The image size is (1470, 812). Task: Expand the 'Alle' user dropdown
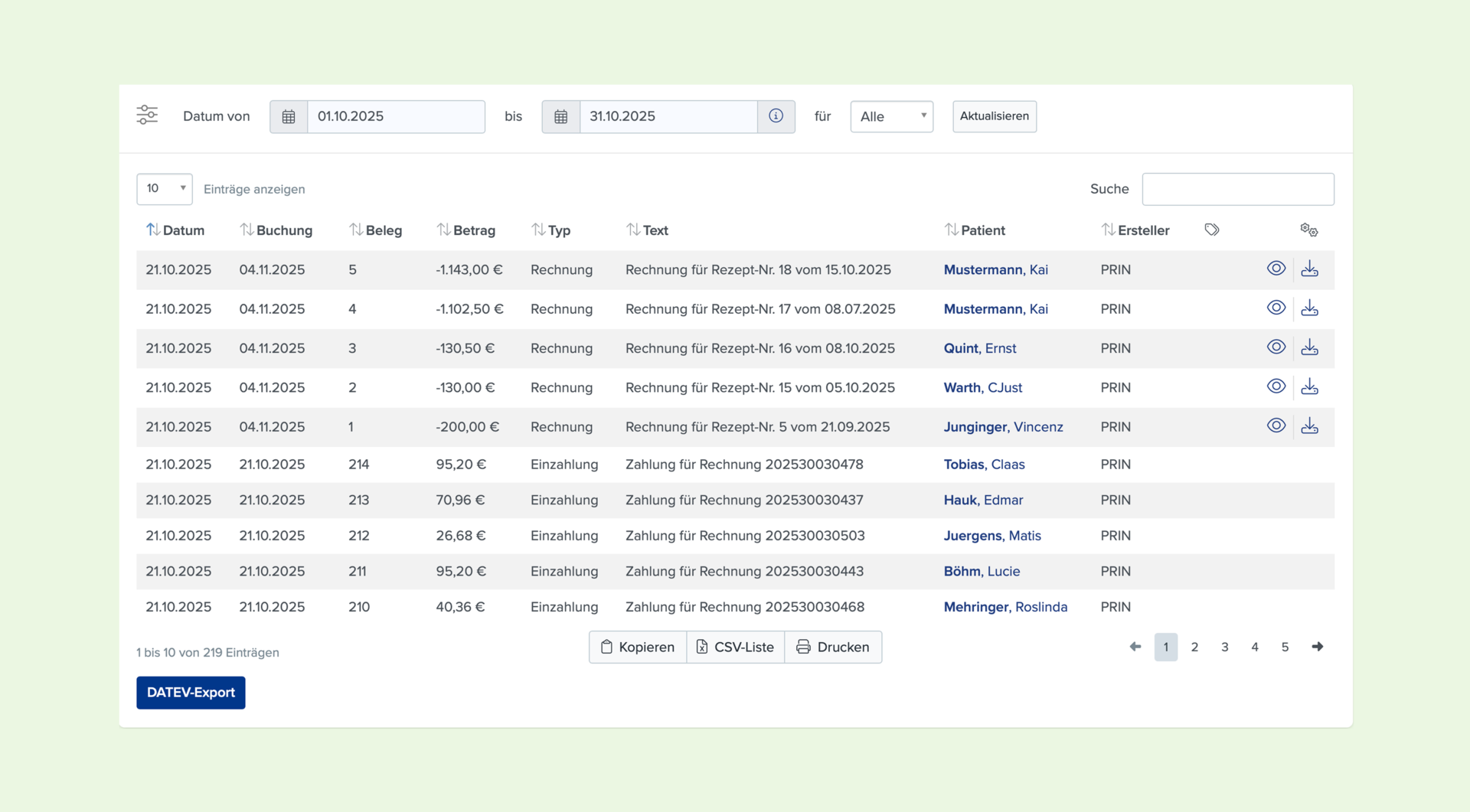tap(891, 116)
